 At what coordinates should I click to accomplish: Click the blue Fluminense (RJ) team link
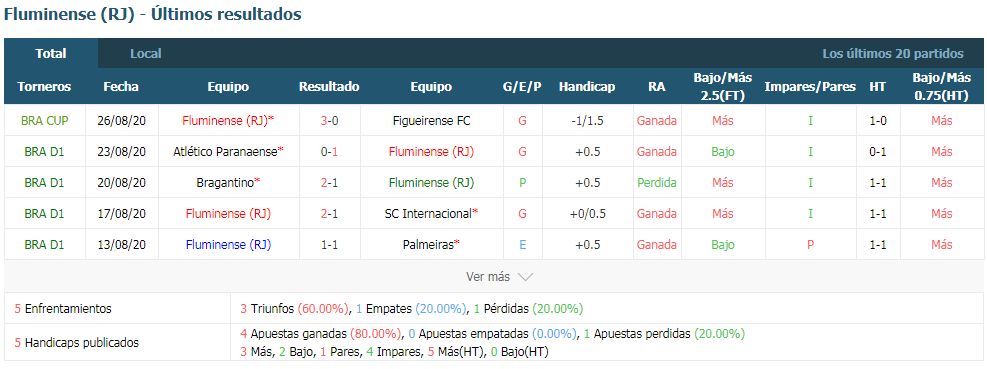click(228, 244)
